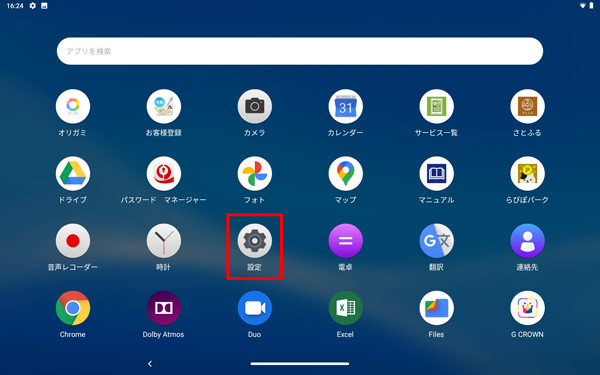Screen dimensions: 600x375
Task: Open the マップ maps app
Action: pos(346,174)
